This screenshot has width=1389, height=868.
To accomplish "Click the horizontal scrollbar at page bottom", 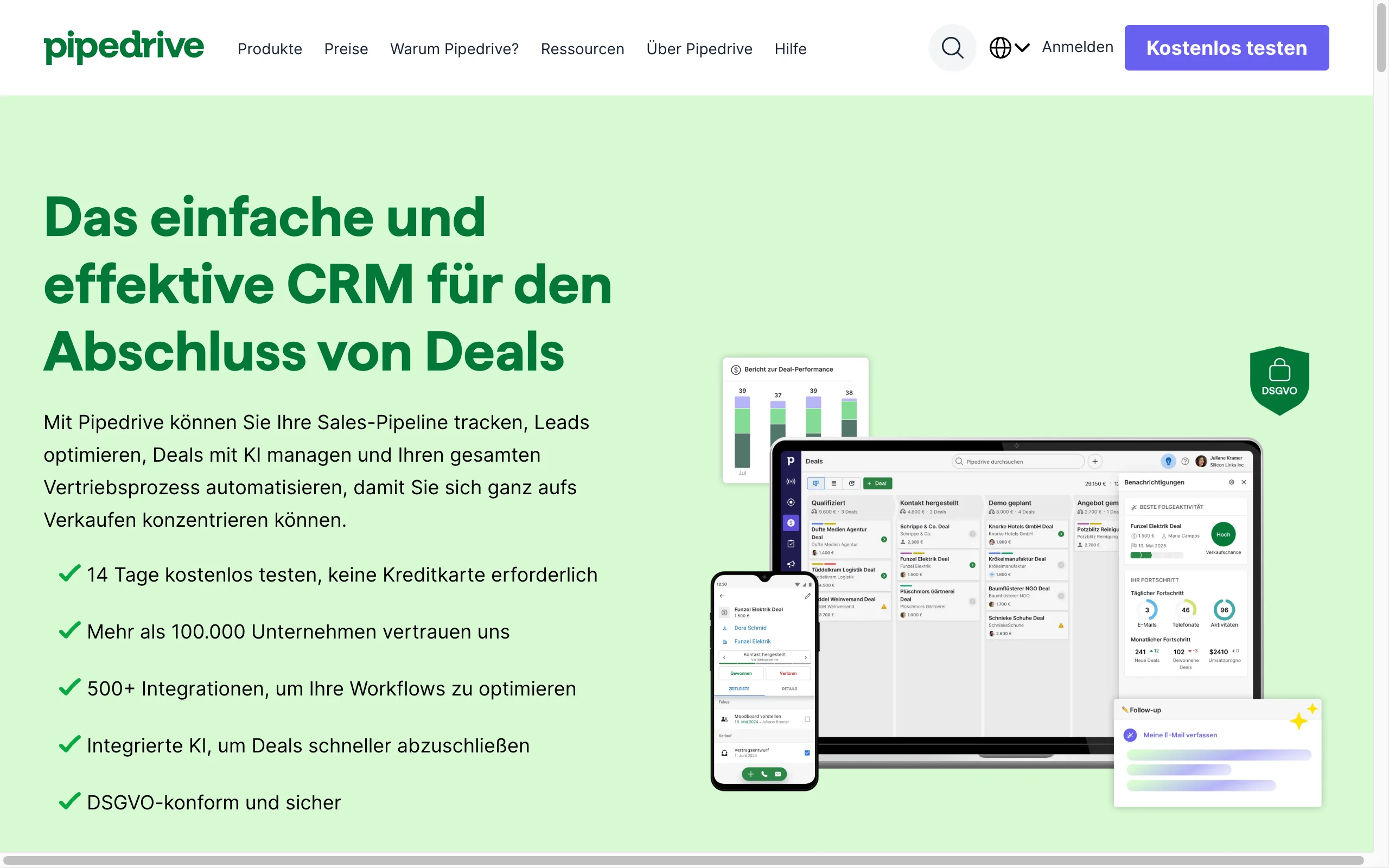I will [x=683, y=860].
